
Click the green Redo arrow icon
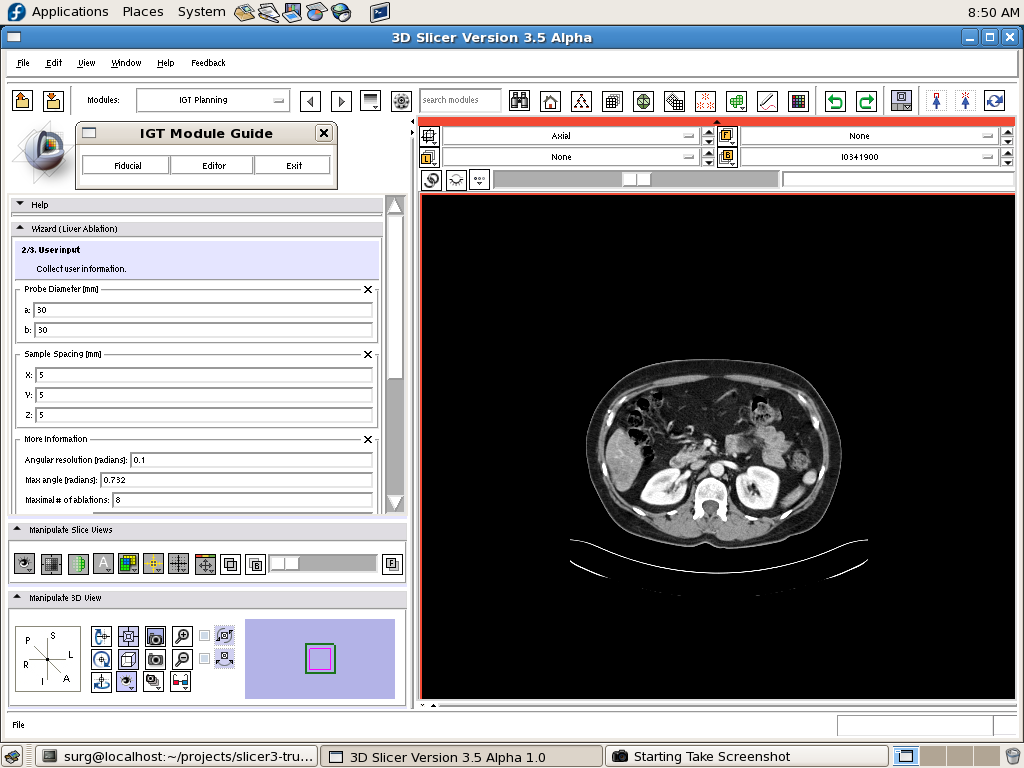pos(866,101)
